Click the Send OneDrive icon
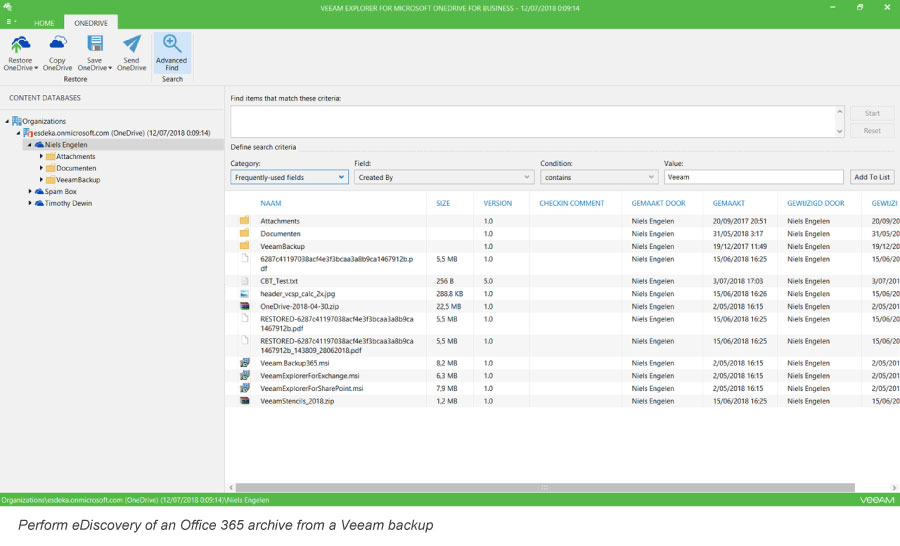900x546 pixels. click(x=131, y=44)
